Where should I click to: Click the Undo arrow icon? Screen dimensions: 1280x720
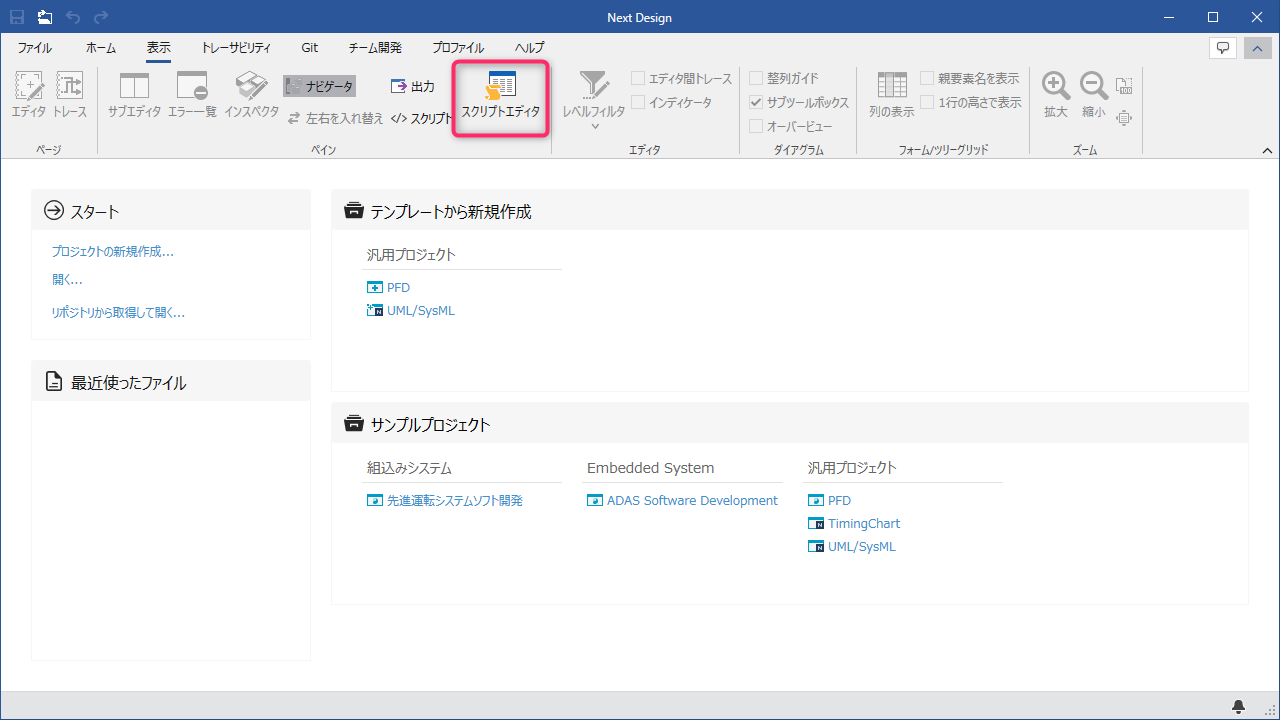click(x=73, y=17)
